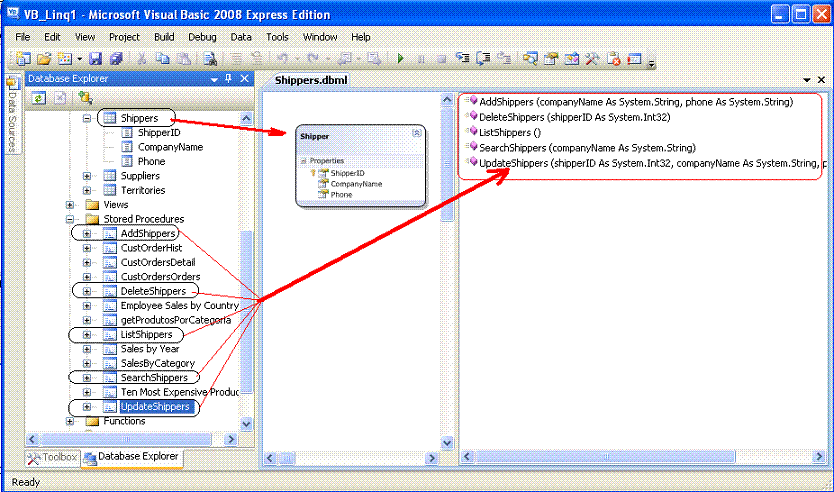Open the Toolbox hammer-and-wrench toolbar icon
Viewport: 834px width, 492px height.
(592, 59)
